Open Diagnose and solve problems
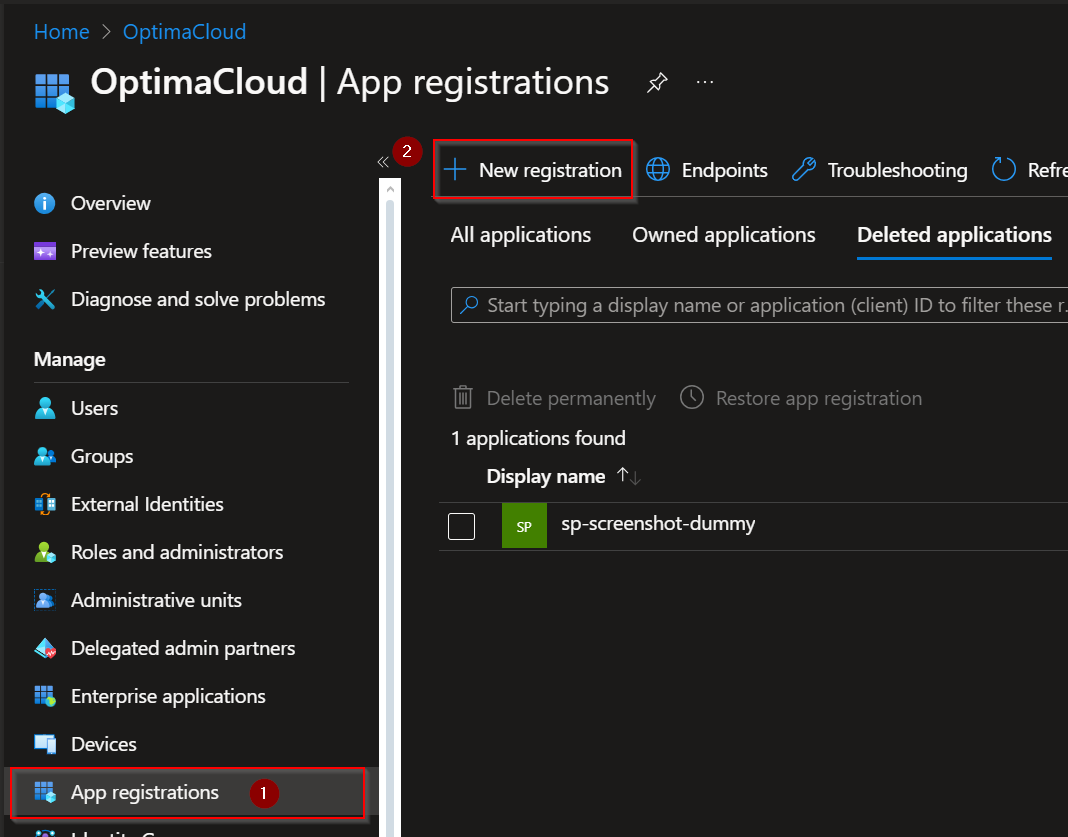The width and height of the screenshot is (1068, 837). click(198, 299)
